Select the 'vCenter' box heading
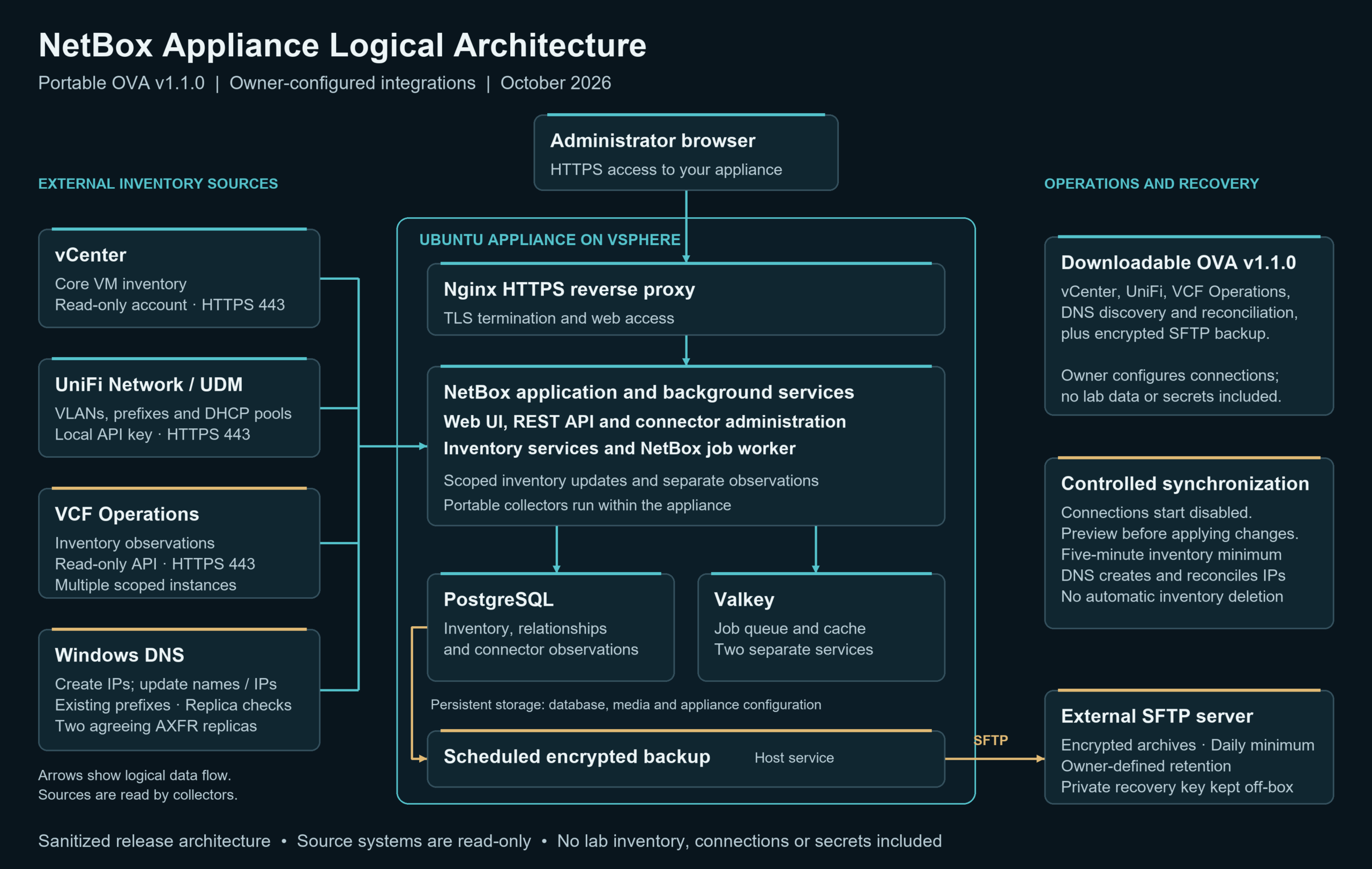1372x869 pixels. [x=91, y=255]
